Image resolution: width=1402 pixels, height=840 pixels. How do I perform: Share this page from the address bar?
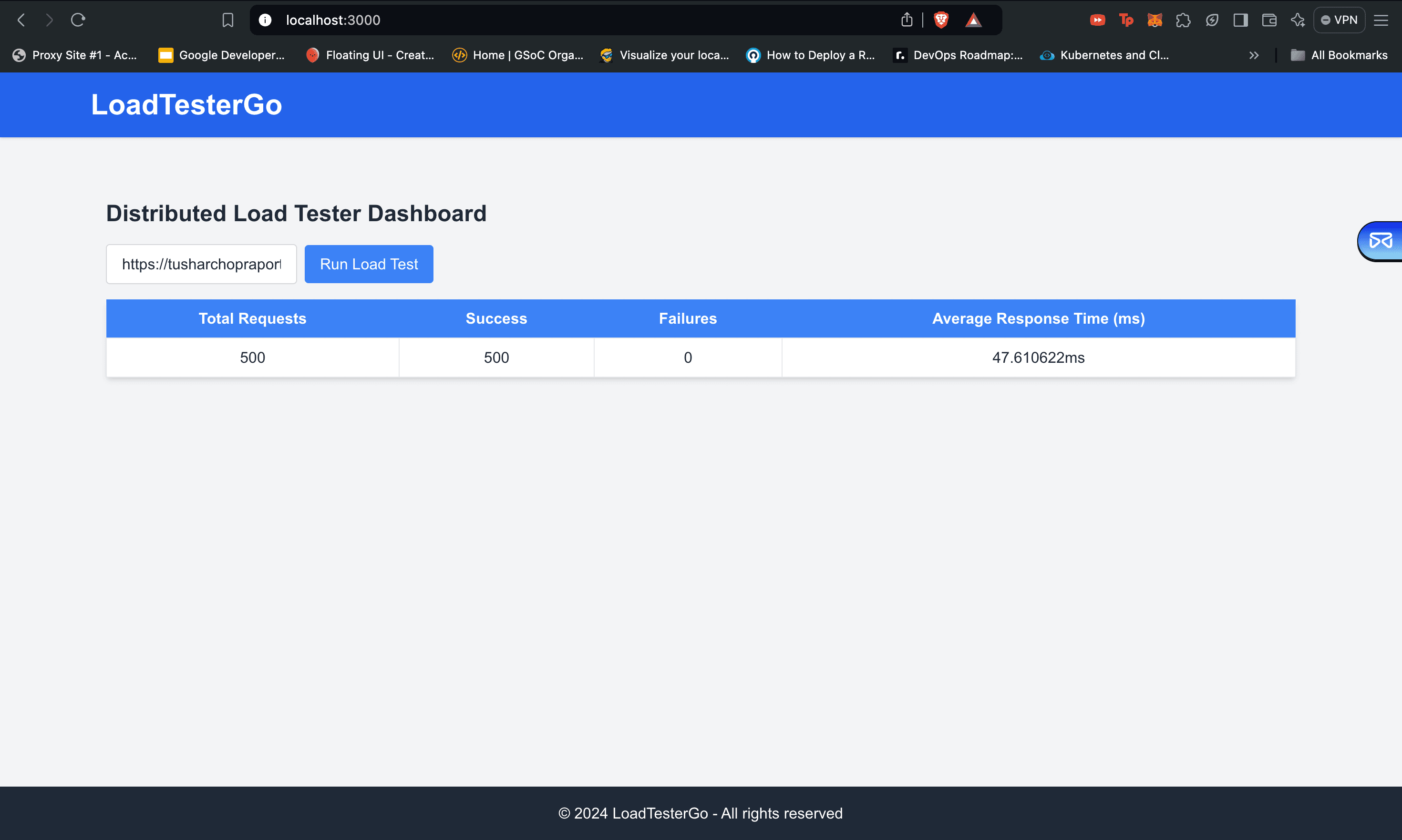coord(907,20)
